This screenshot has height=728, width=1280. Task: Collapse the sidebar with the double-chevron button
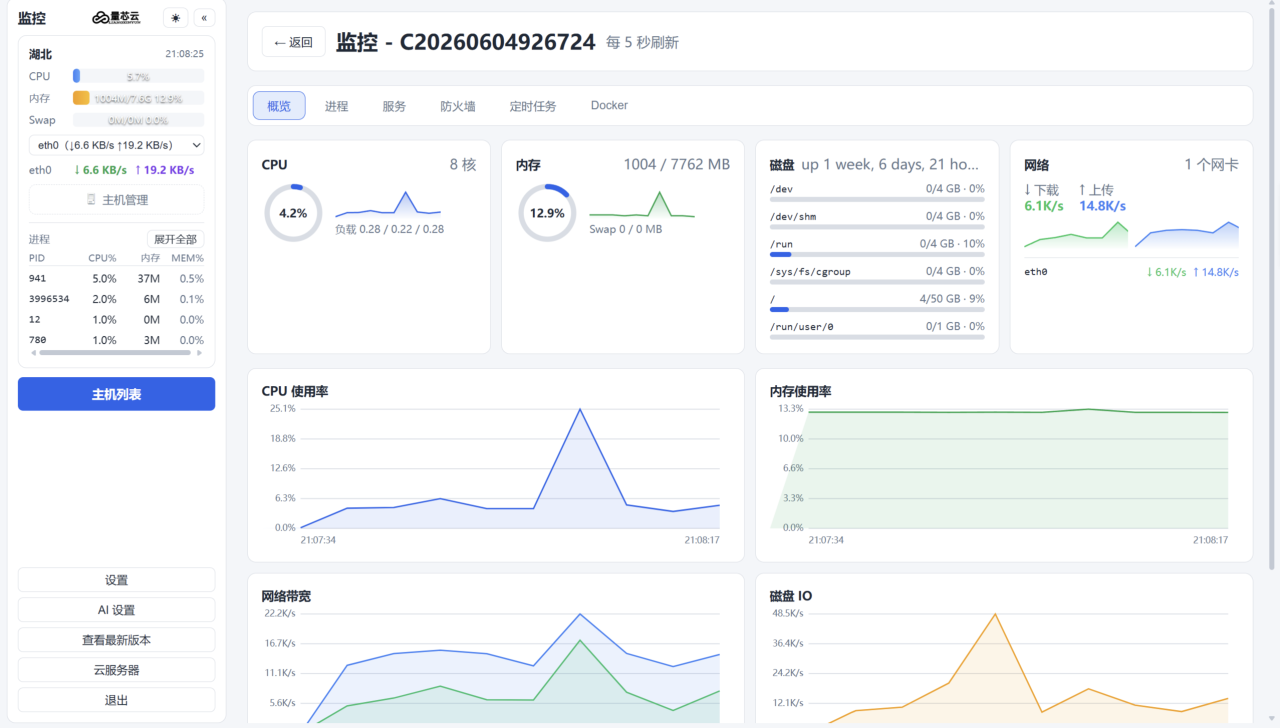(204, 18)
